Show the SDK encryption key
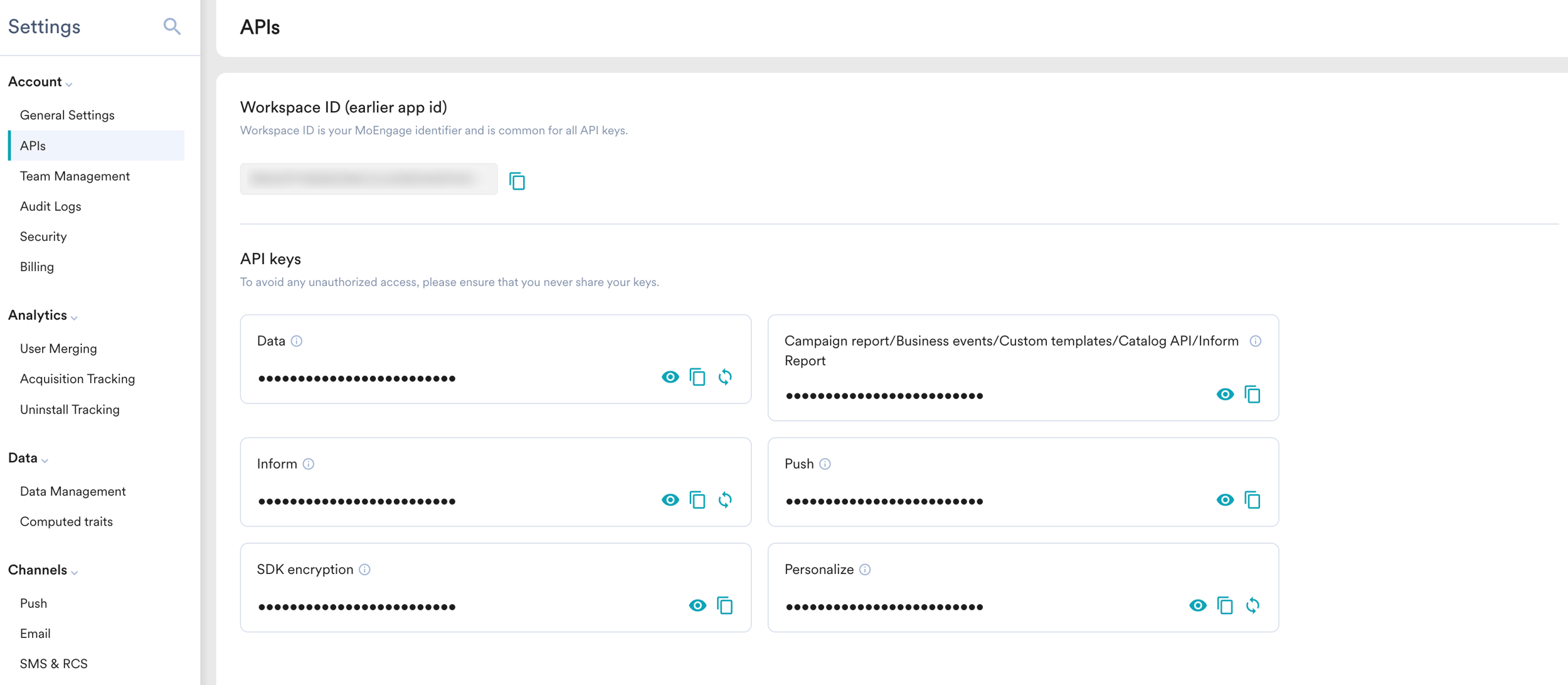1568x685 pixels. pyautogui.click(x=697, y=605)
